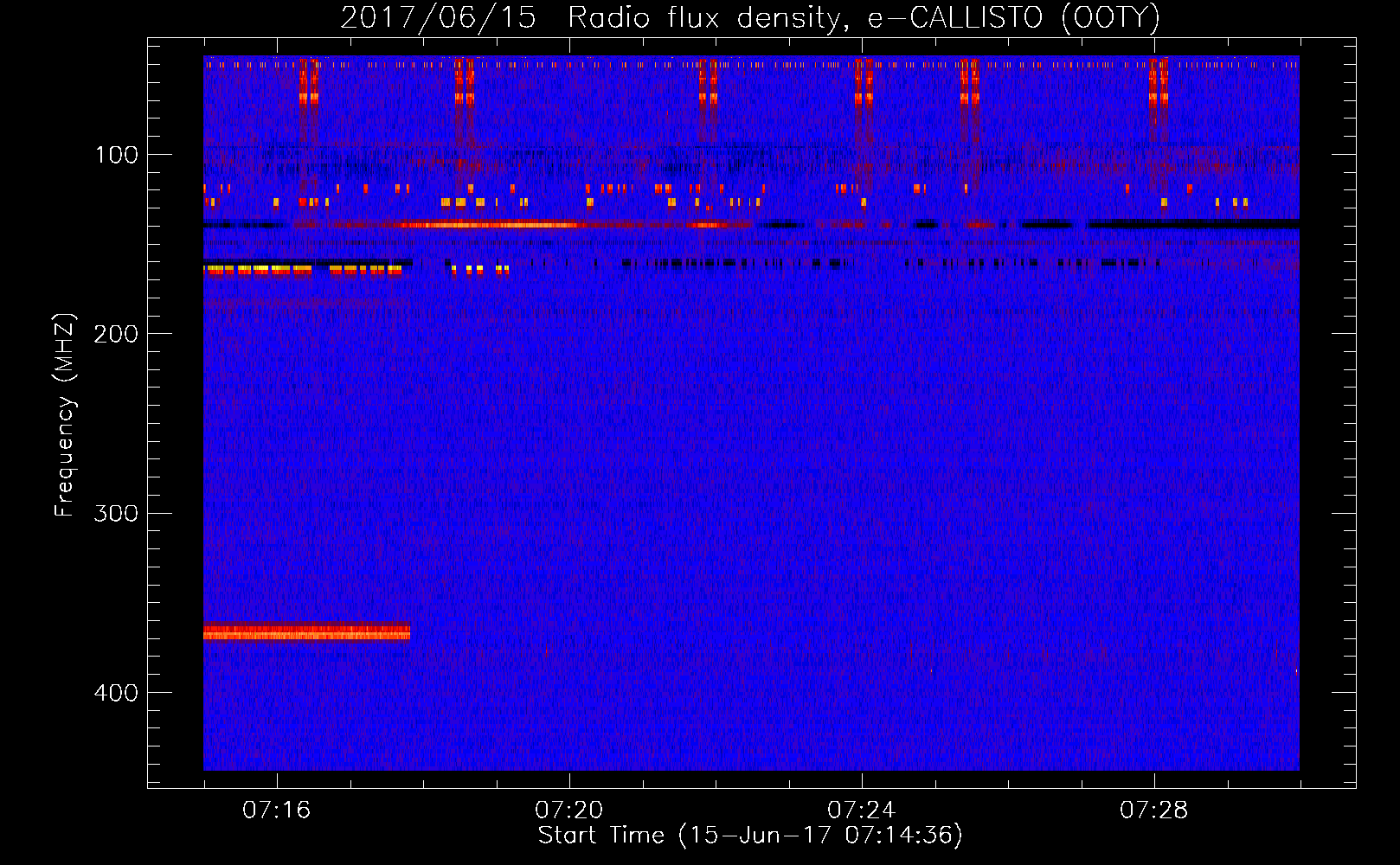The height and width of the screenshot is (865, 1400).
Task: Click the 100 frequency tick label
Action: tap(117, 155)
